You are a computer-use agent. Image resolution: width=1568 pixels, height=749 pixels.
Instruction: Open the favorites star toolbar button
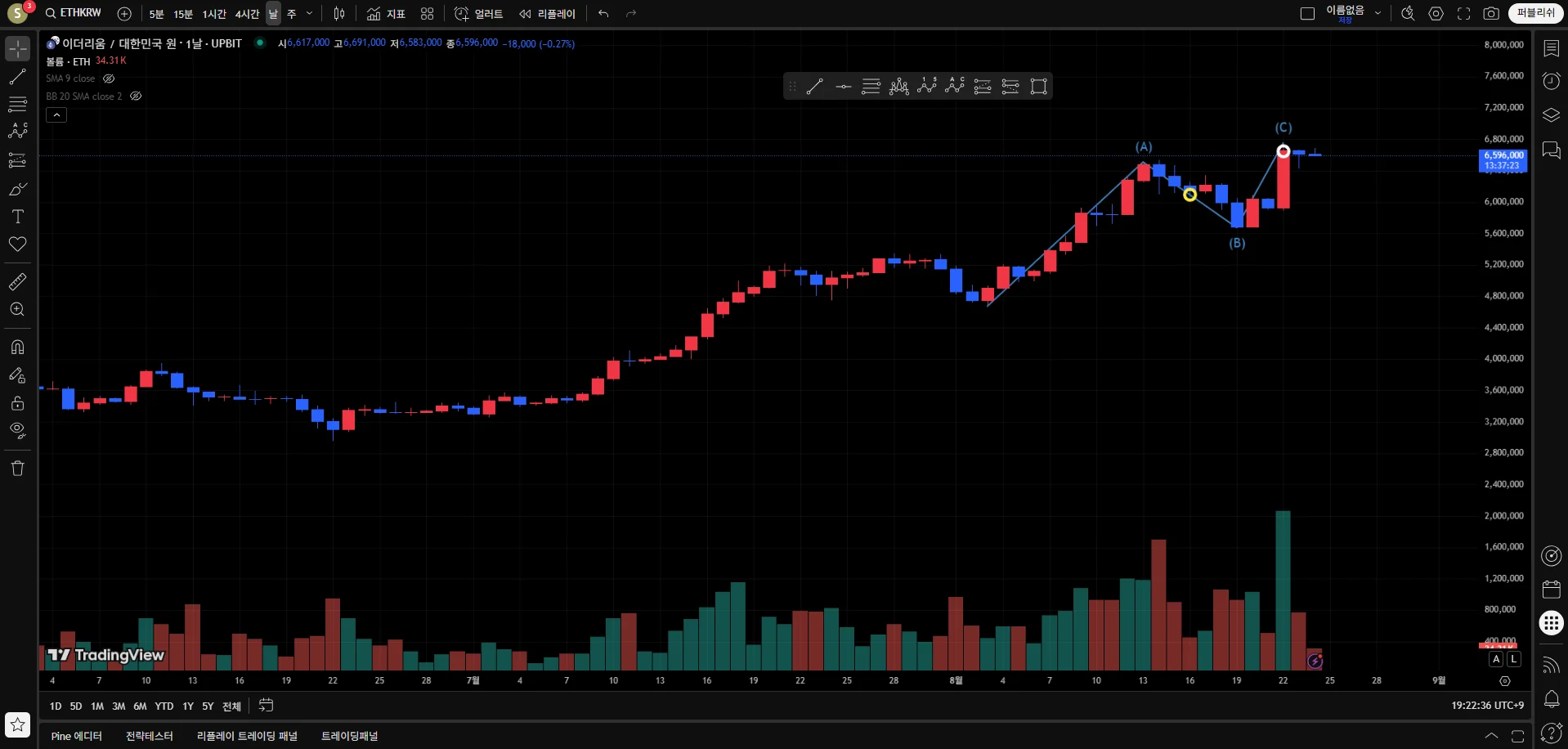(x=17, y=724)
